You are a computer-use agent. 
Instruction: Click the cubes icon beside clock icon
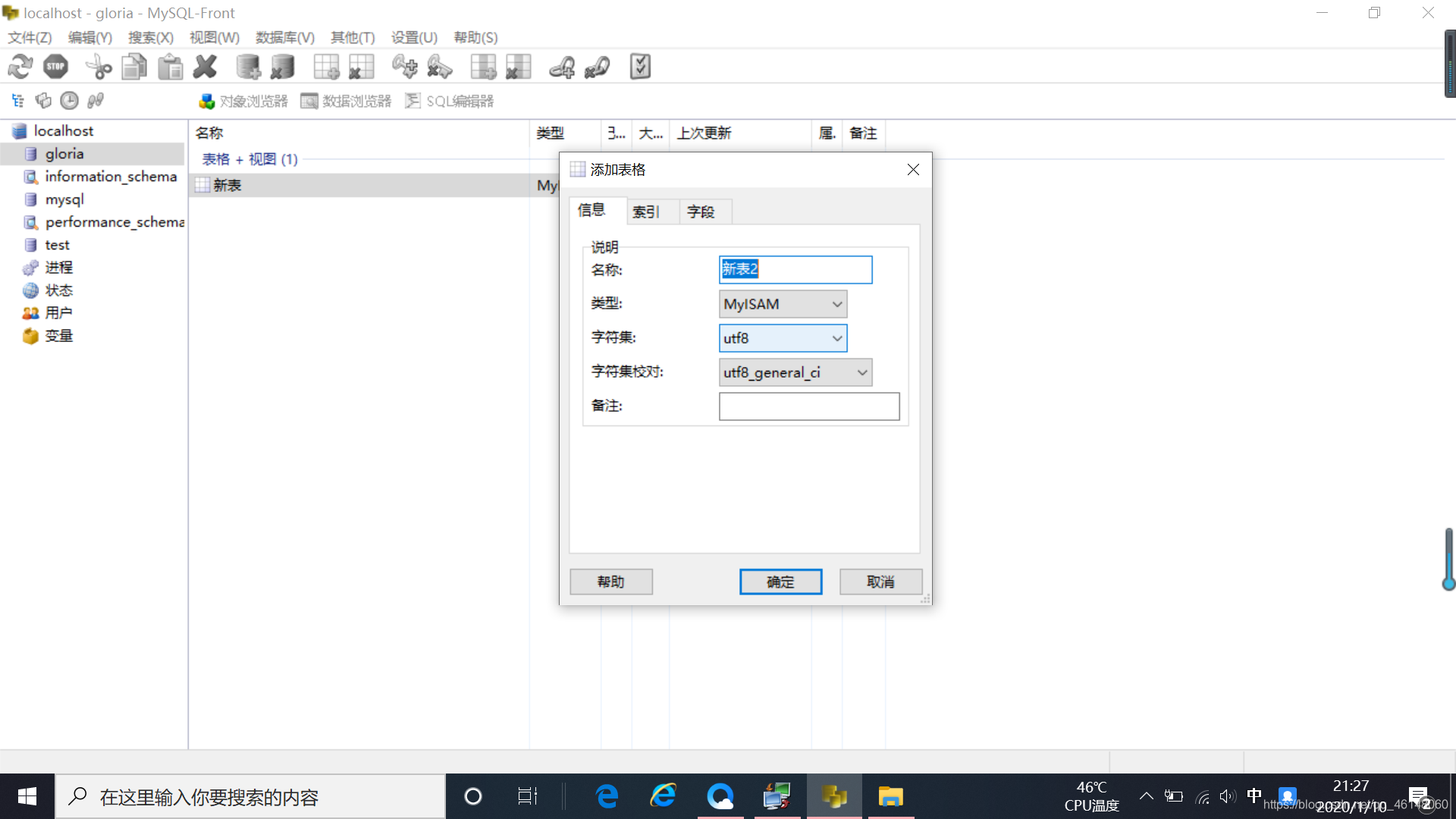(43, 100)
